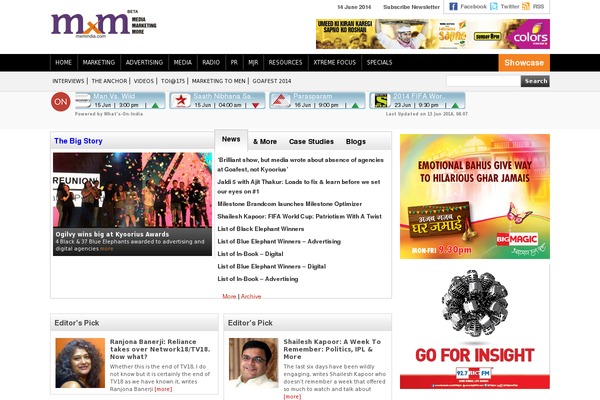Click the orange Showcase button
Image resolution: width=600 pixels, height=400 pixels.
pos(524,63)
